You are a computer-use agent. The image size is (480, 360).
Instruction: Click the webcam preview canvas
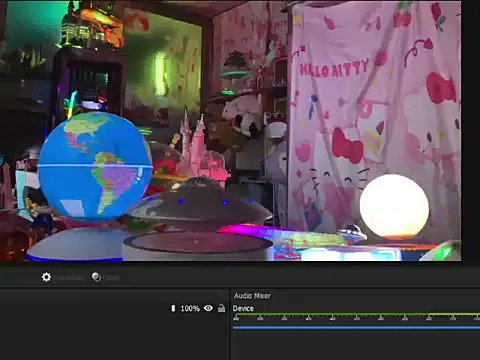(231, 131)
